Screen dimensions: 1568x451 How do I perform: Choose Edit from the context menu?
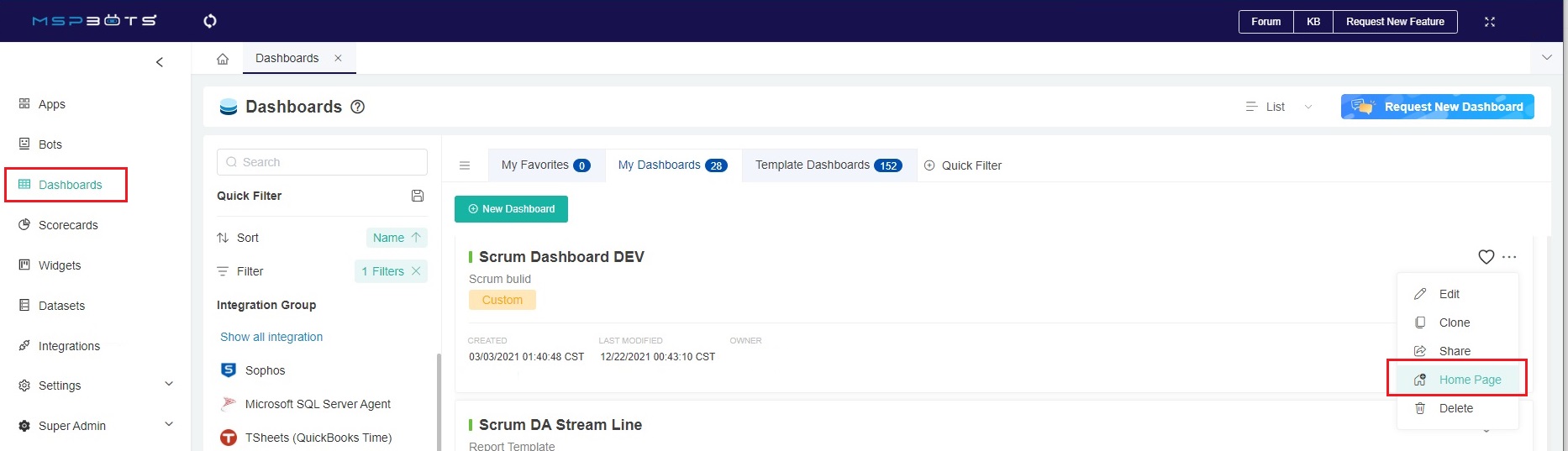(x=1458, y=294)
